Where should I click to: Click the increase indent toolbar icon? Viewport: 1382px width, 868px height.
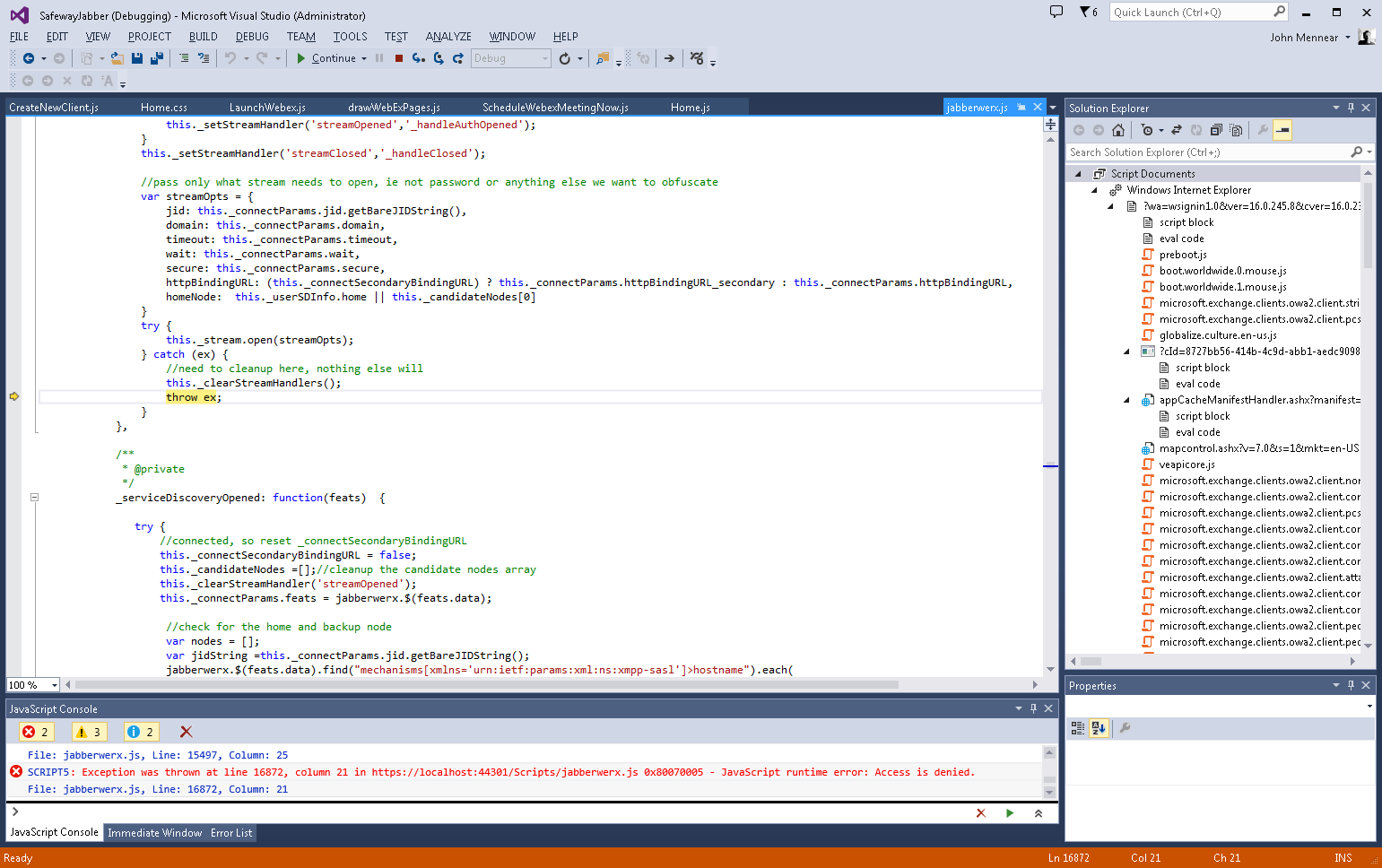point(204,58)
